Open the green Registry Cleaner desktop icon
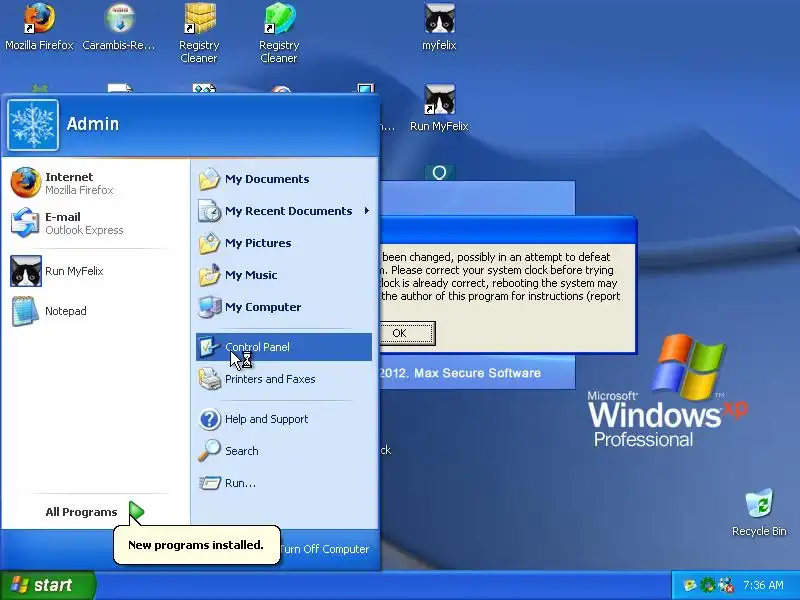The image size is (800, 600). (x=279, y=33)
